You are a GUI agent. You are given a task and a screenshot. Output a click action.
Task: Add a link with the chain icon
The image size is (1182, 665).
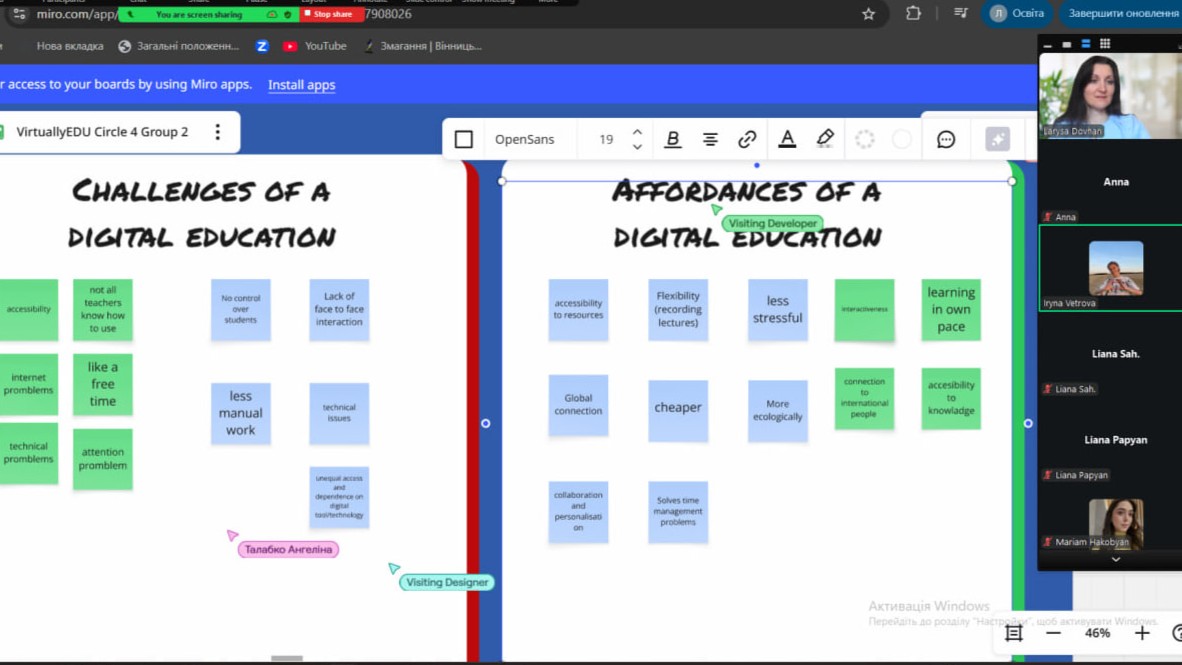coord(747,140)
